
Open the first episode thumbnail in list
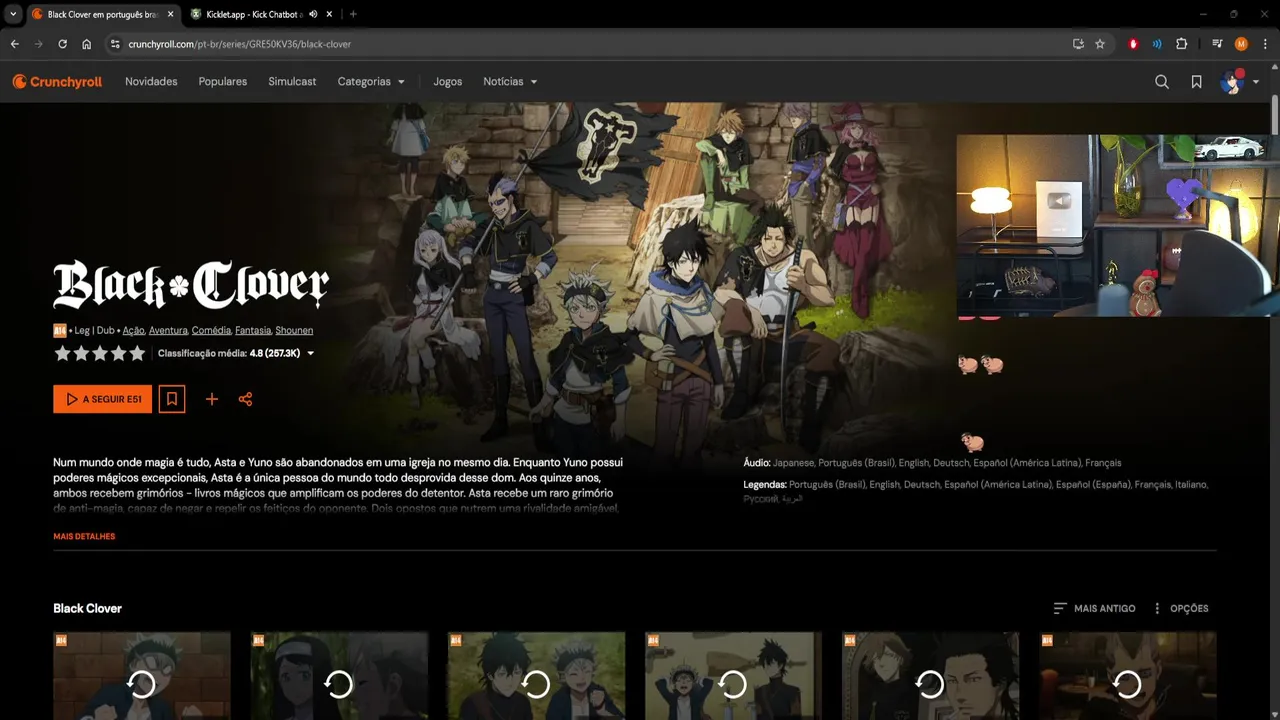142,676
